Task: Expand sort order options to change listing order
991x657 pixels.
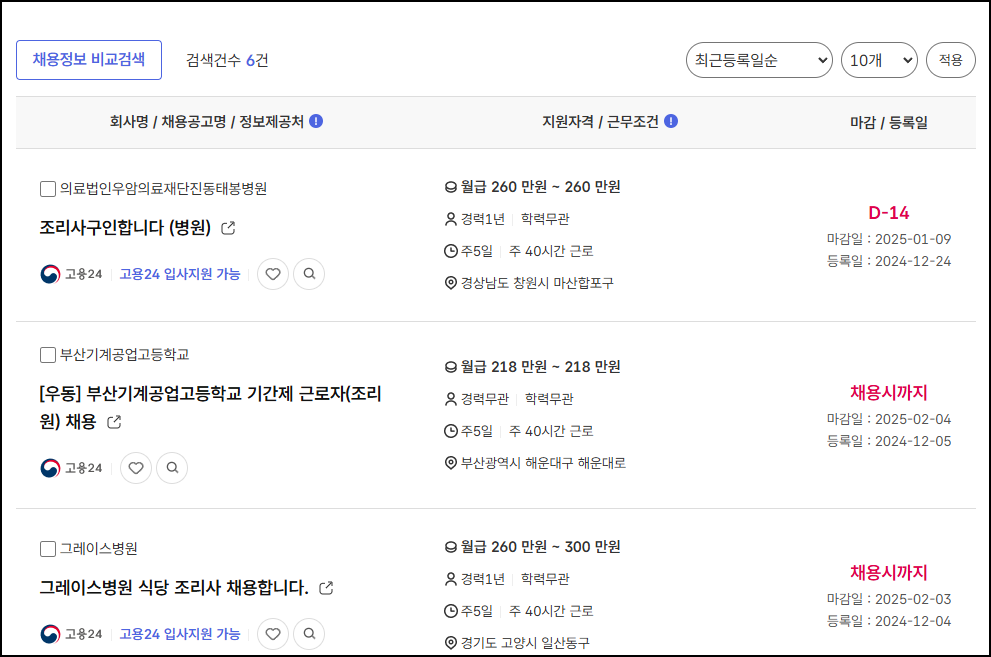Action: pos(757,60)
